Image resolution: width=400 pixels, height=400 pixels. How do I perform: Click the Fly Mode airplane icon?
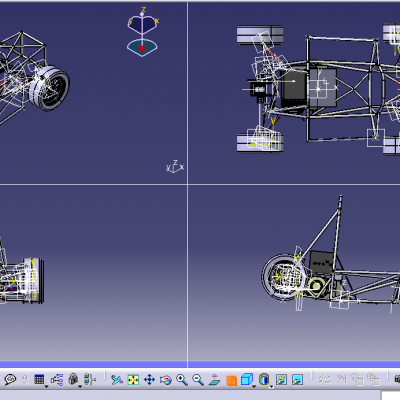click(x=117, y=380)
